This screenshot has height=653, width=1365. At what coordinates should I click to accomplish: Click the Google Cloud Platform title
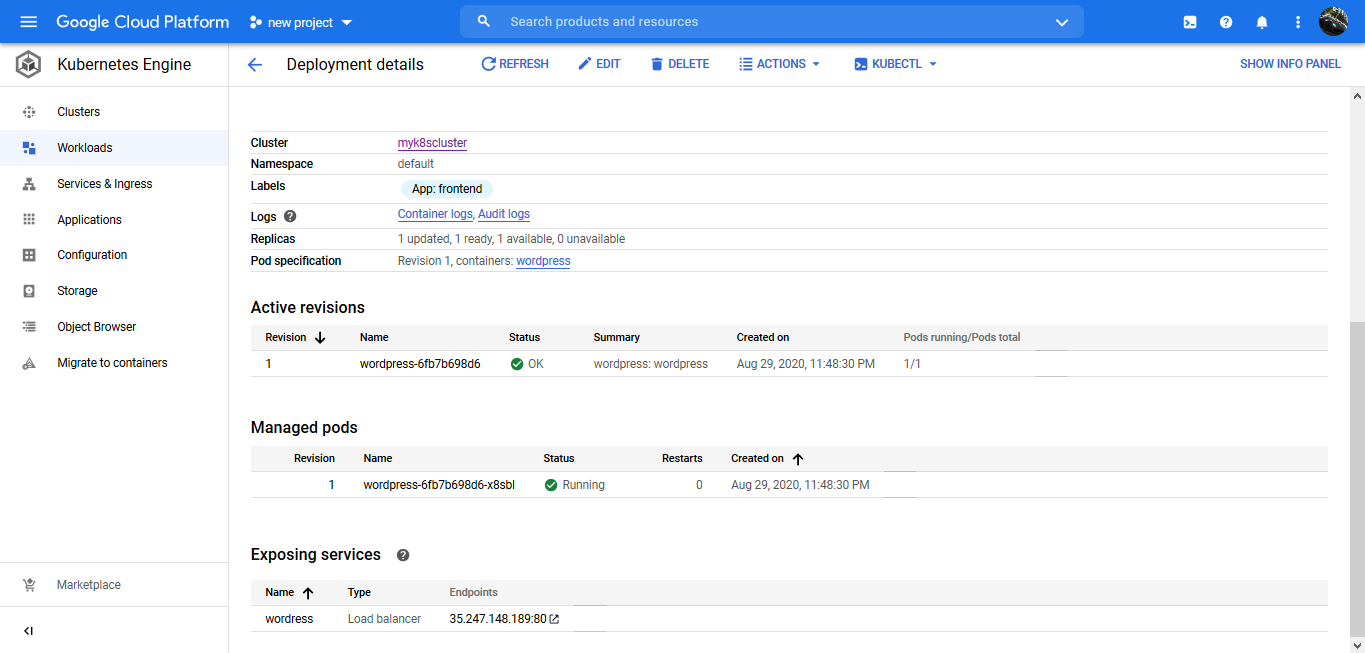pyautogui.click(x=143, y=22)
